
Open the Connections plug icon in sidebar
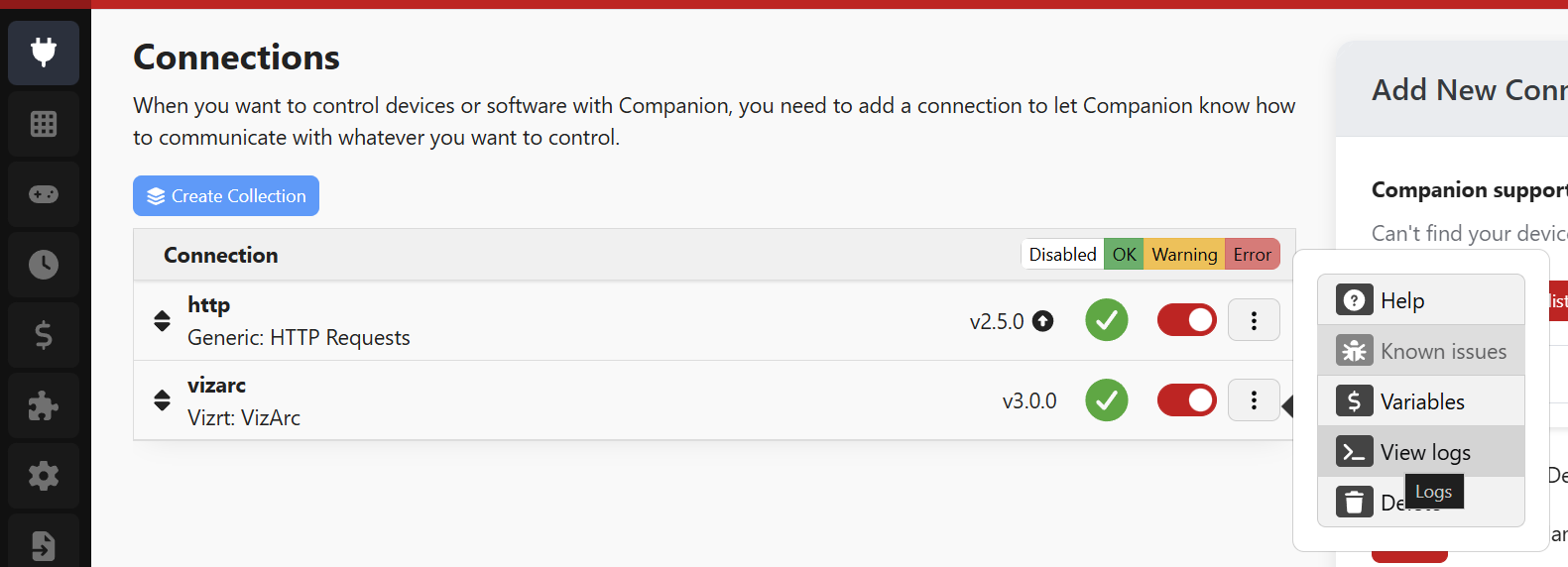tap(44, 53)
